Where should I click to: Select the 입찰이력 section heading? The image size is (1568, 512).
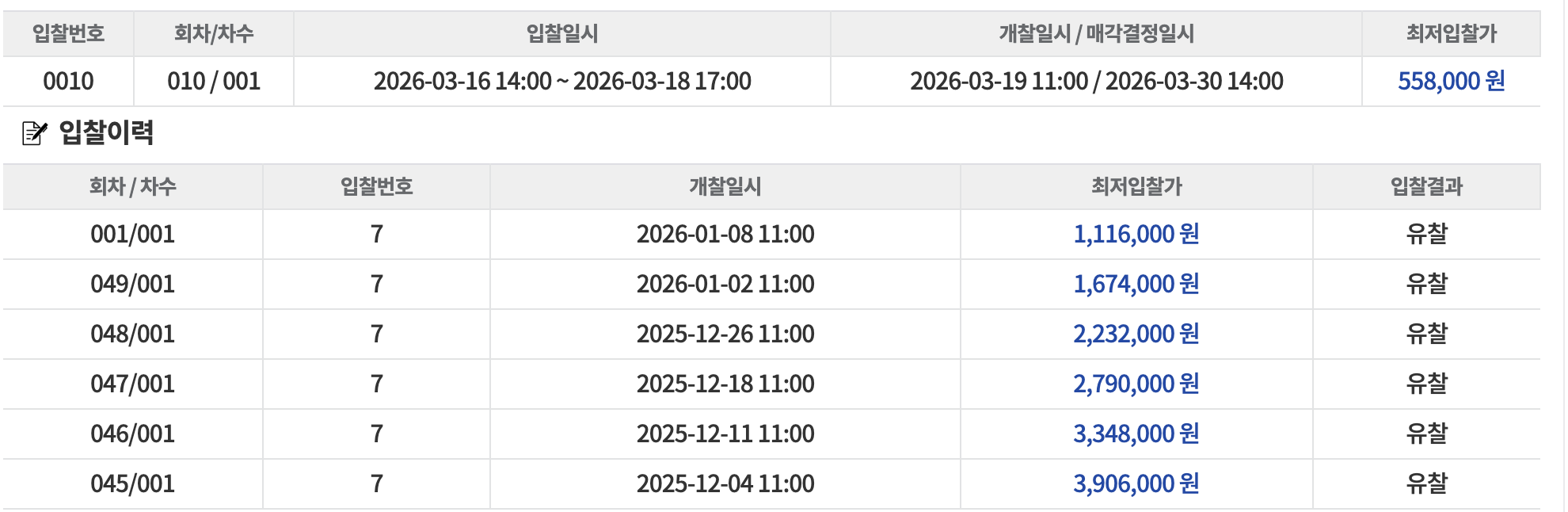[106, 132]
